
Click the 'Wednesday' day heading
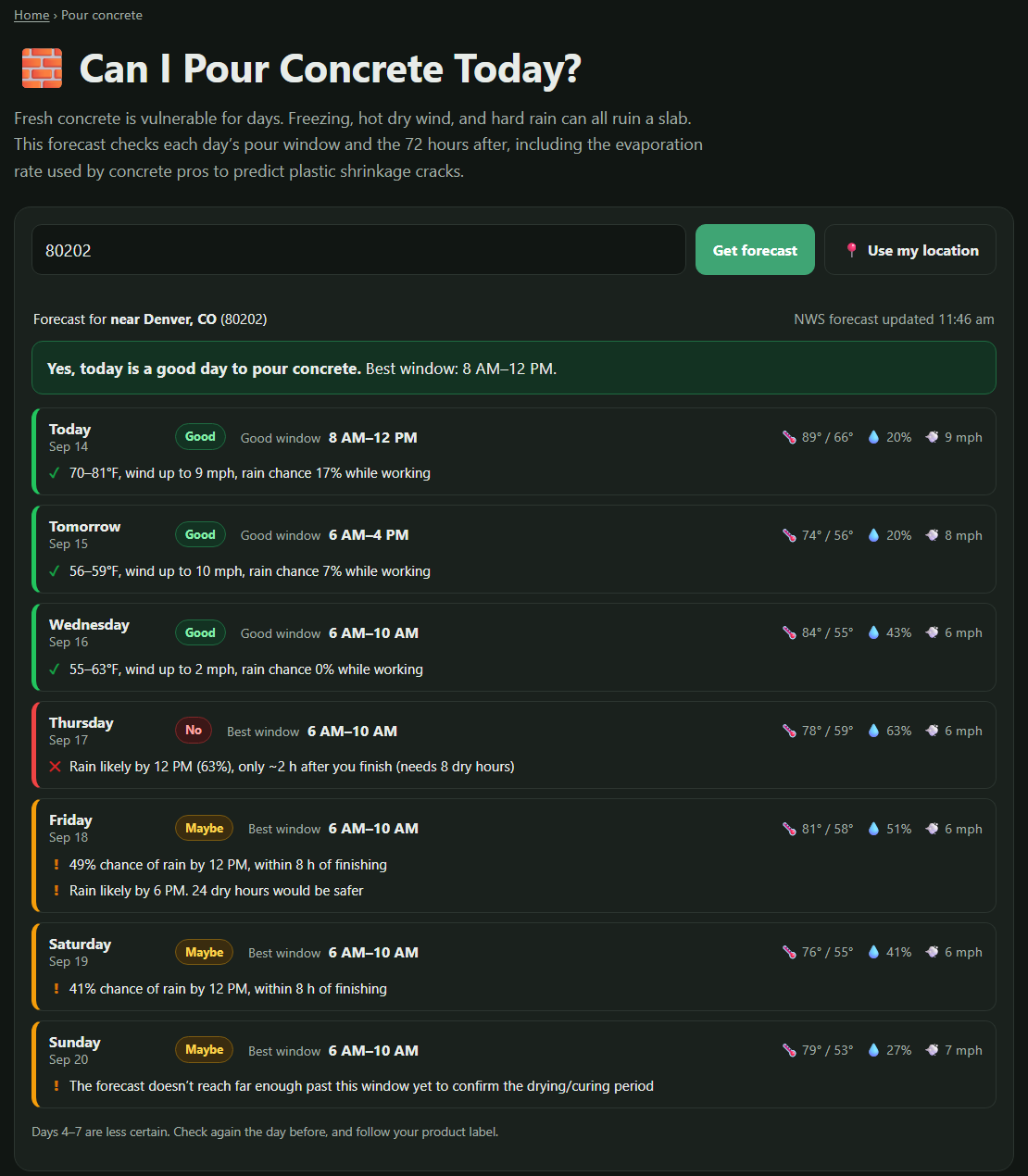[89, 625]
